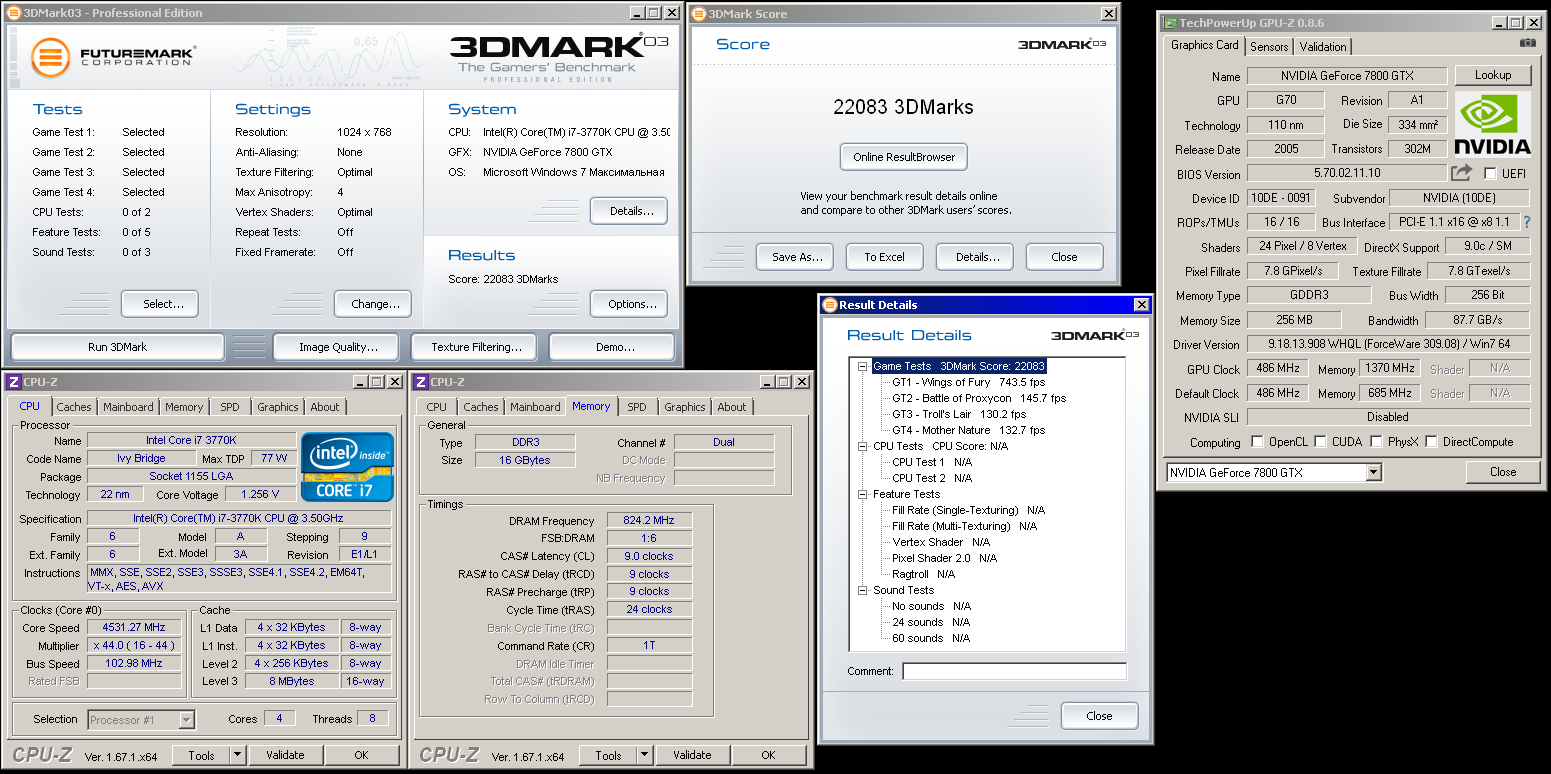Switch to Graphics tab in CPU-Z memory window
The image size is (1551, 774).
[x=685, y=407]
